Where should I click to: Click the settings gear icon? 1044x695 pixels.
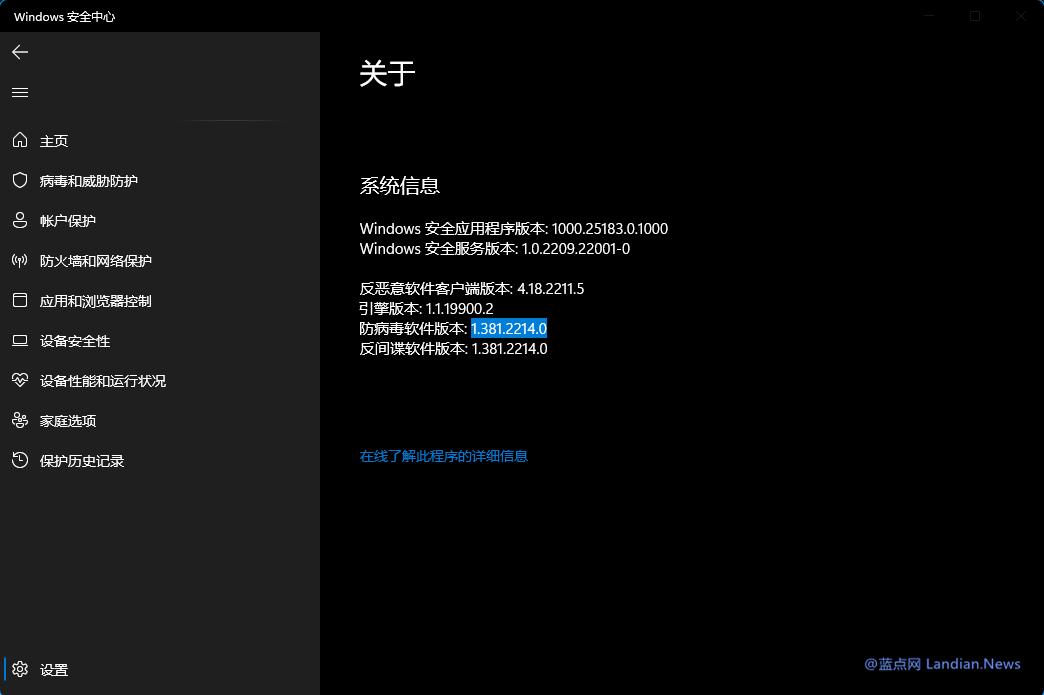point(20,669)
